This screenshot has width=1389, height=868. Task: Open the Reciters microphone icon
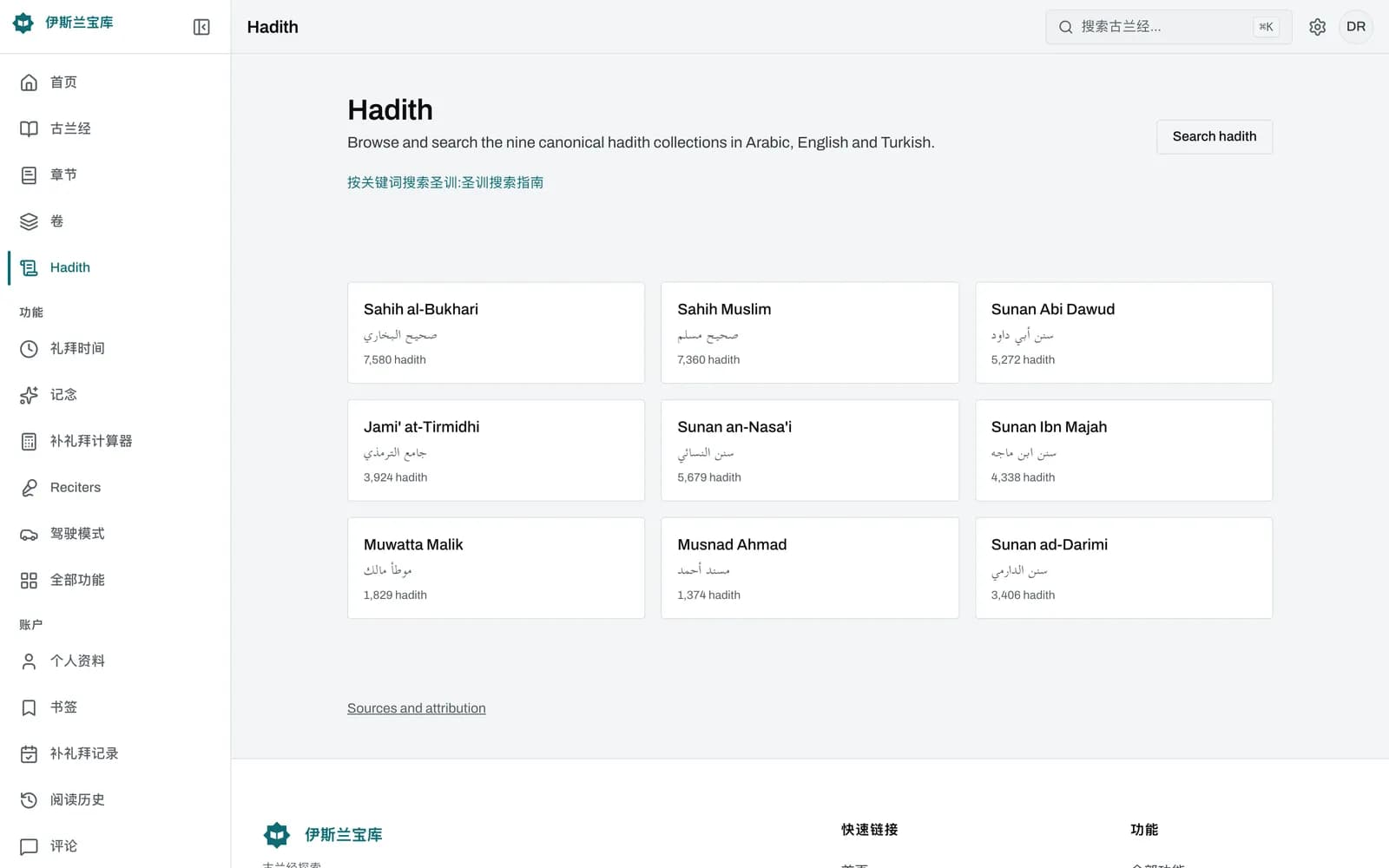29,488
